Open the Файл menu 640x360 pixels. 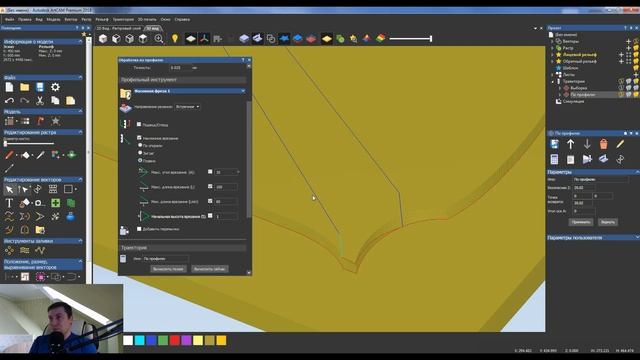9,19
